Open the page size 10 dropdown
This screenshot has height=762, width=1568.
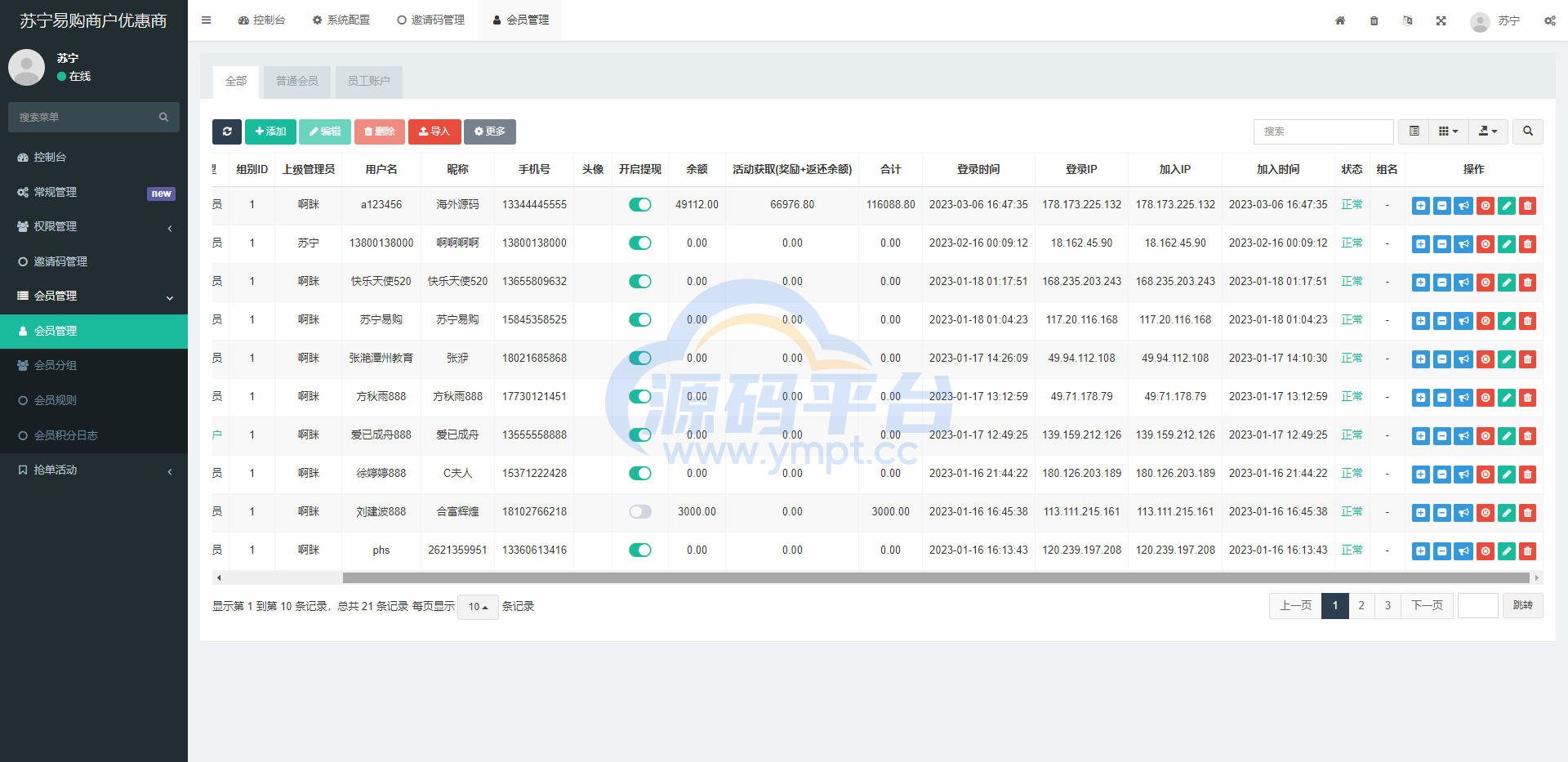click(478, 607)
